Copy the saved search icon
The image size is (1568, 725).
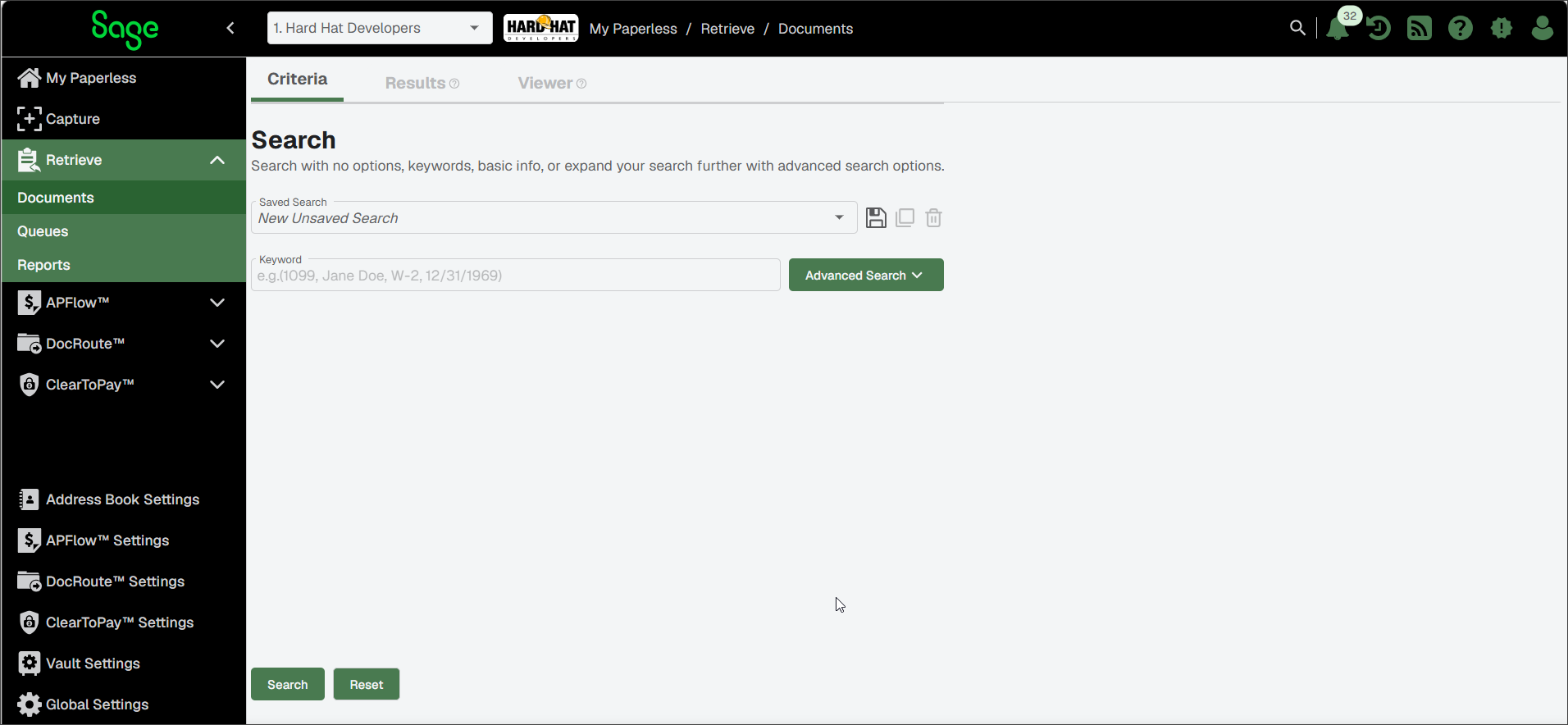(x=905, y=217)
